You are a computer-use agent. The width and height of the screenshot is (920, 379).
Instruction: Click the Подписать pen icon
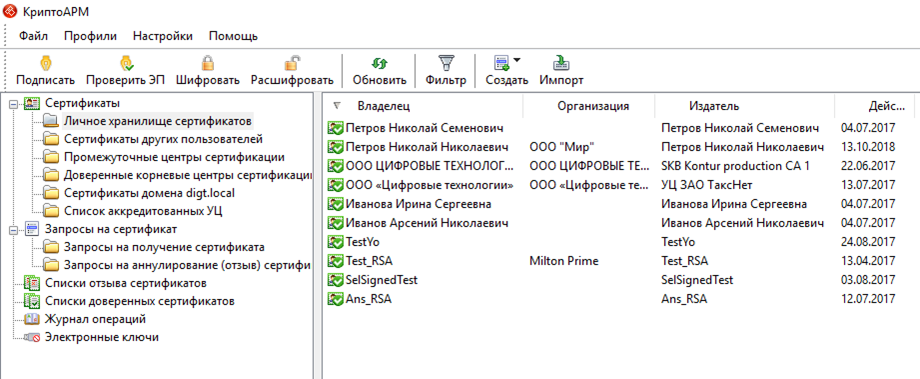(46, 63)
